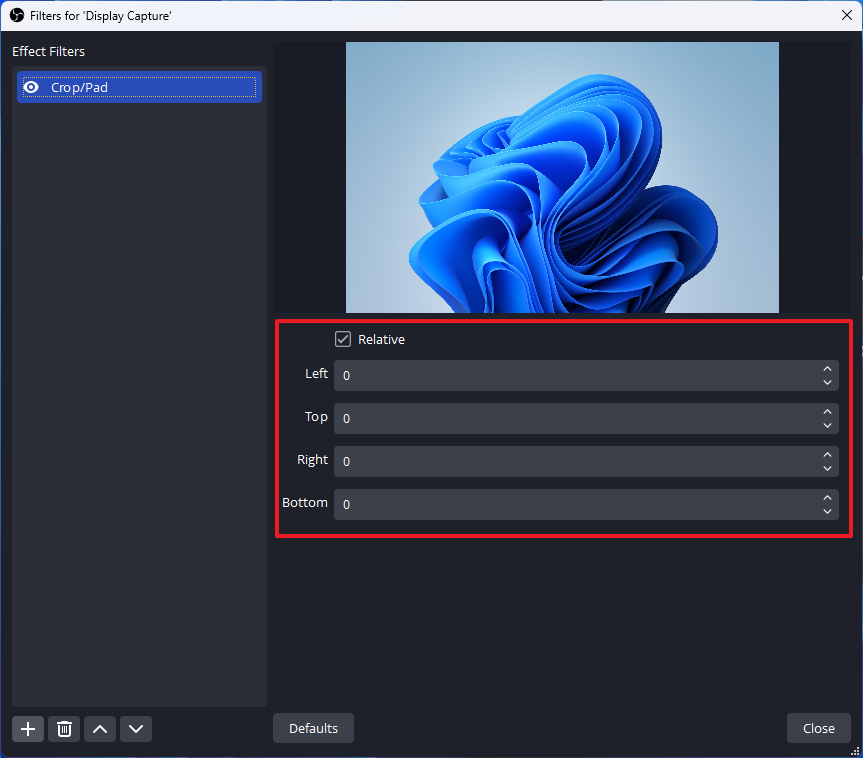
Task: Decrease the Left crop value
Action: (827, 382)
